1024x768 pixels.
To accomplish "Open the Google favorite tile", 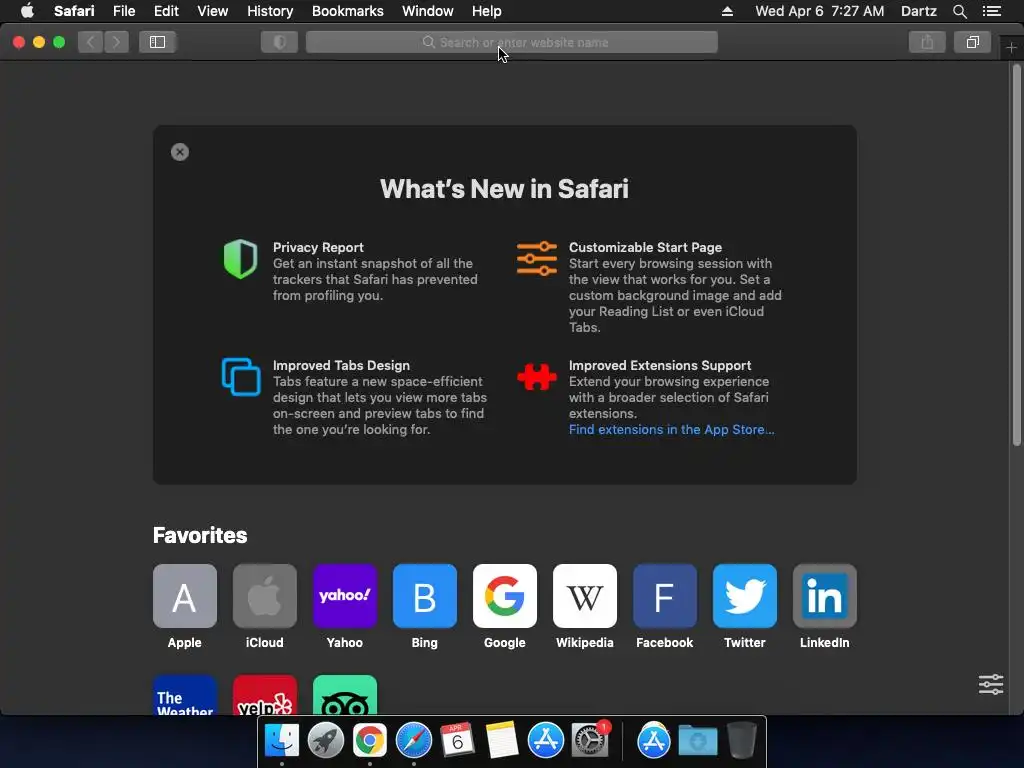I will point(505,596).
